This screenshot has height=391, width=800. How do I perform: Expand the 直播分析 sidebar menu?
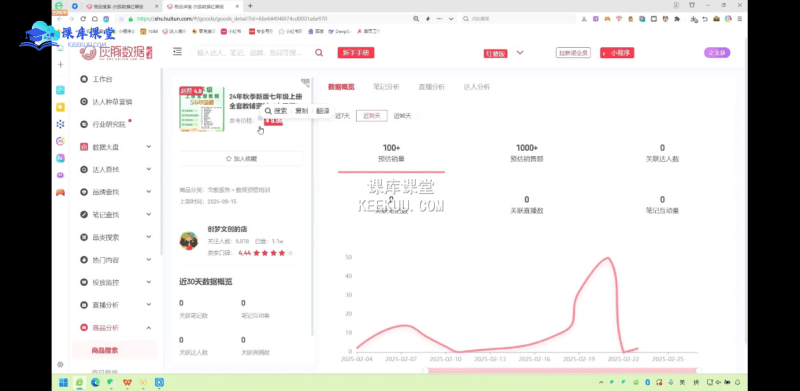(148, 304)
